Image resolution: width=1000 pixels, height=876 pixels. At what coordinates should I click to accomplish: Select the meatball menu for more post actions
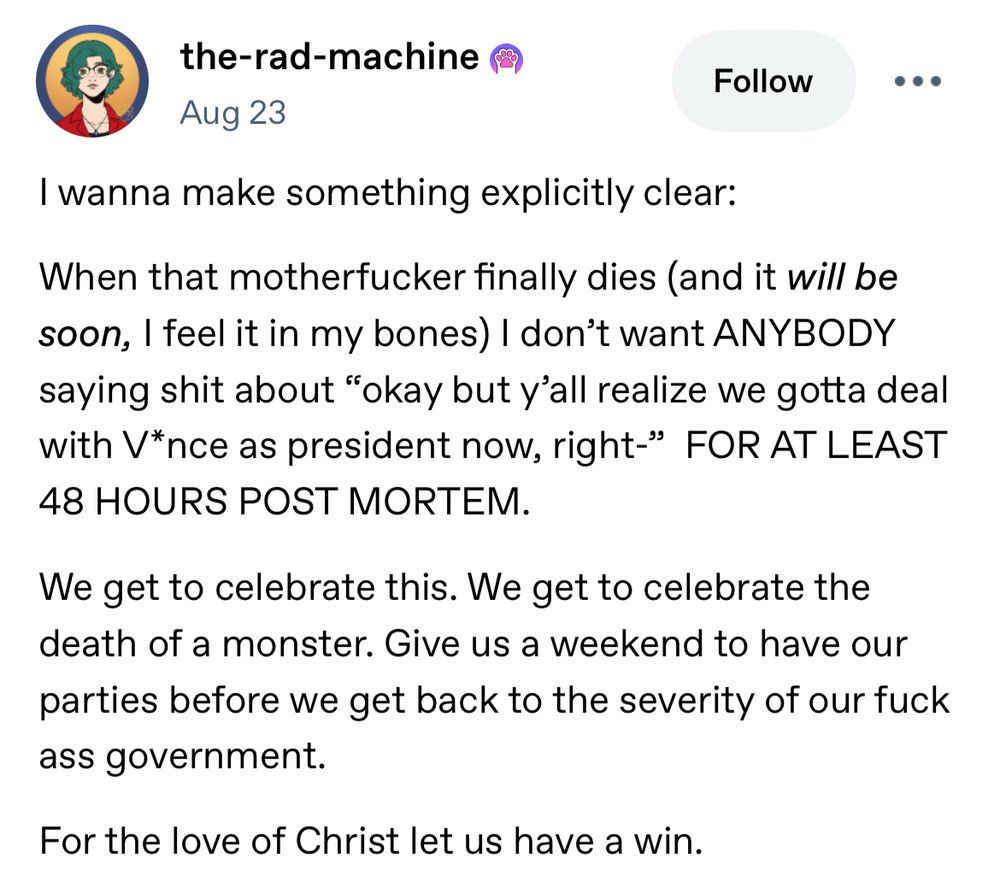click(917, 82)
